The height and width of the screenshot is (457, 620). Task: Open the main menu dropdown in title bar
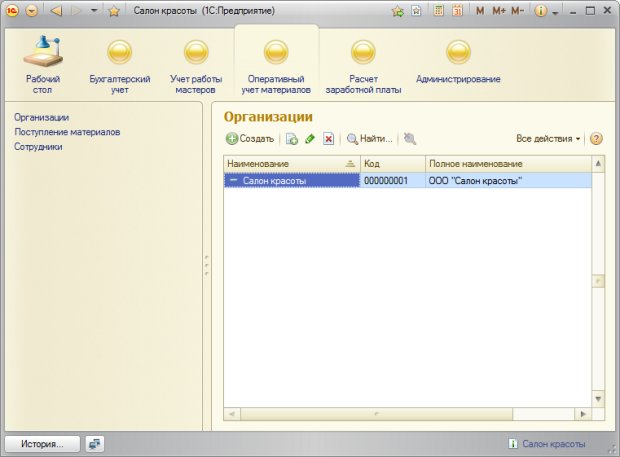[x=32, y=11]
